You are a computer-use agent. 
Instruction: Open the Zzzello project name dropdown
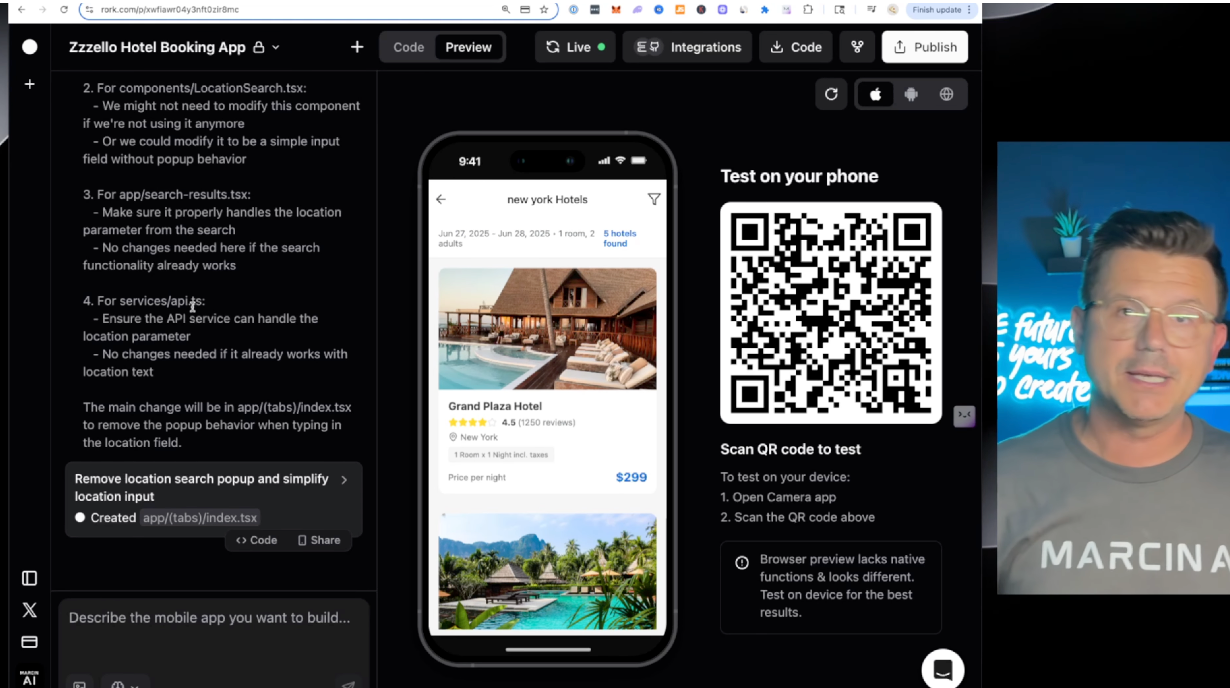point(275,46)
